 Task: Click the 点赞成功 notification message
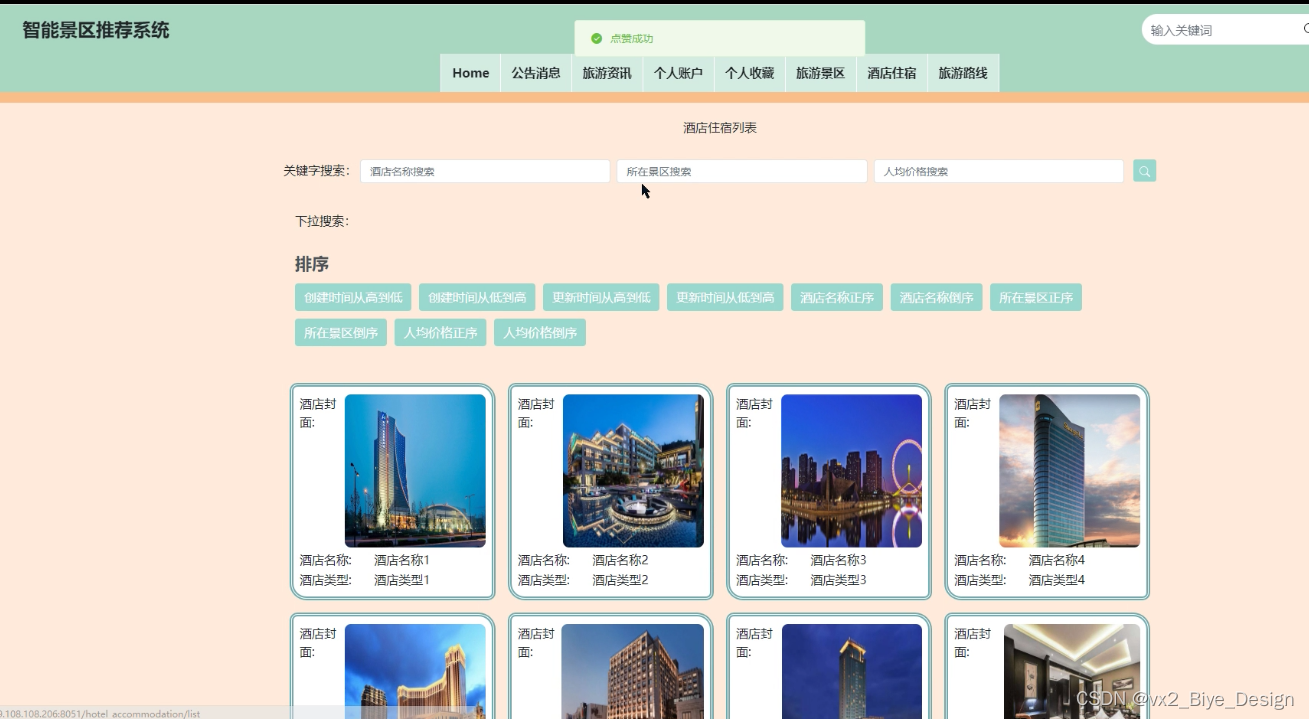tap(631, 38)
